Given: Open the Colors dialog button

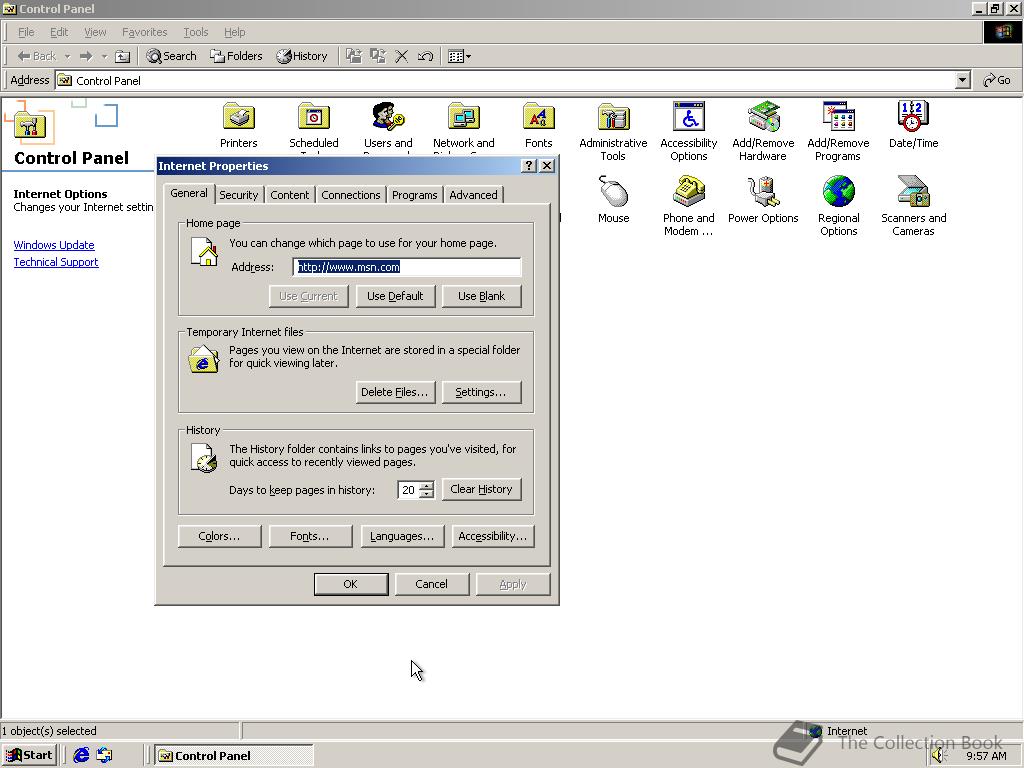Looking at the screenshot, I should click(219, 536).
